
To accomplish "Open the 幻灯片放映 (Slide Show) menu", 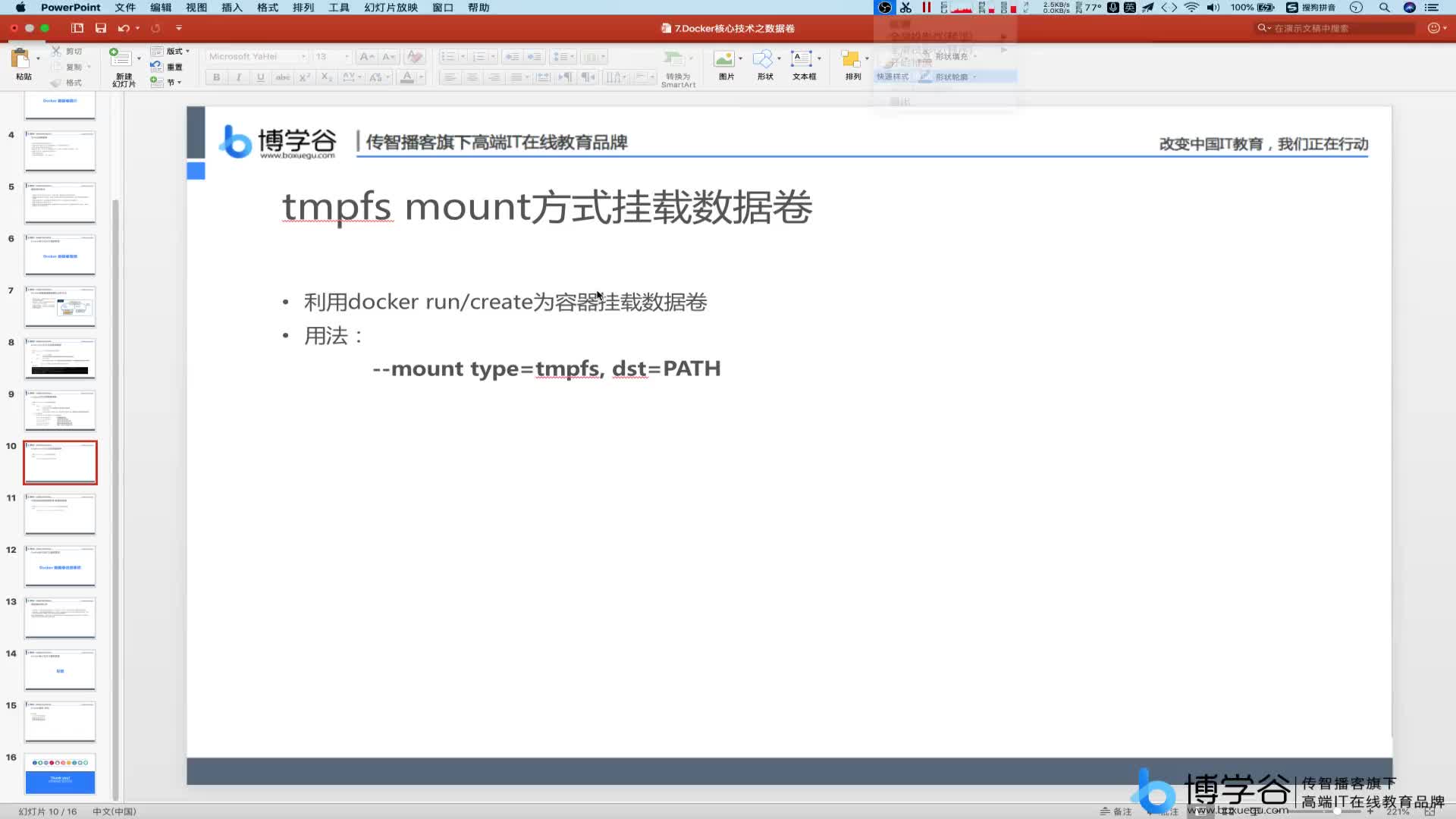I will coord(391,8).
